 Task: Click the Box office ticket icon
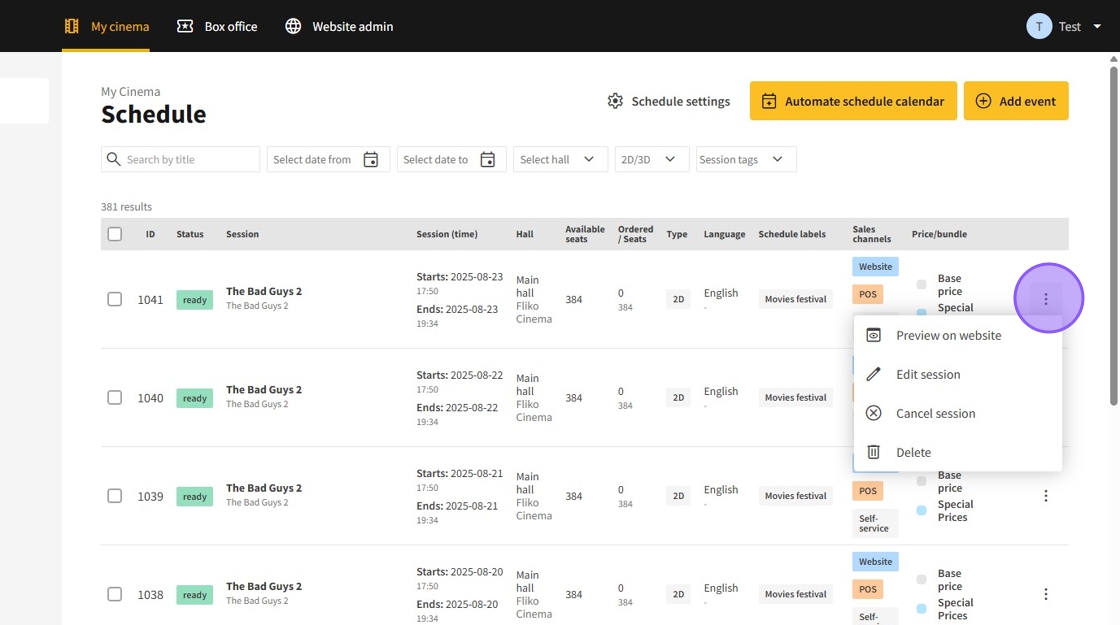point(185,26)
